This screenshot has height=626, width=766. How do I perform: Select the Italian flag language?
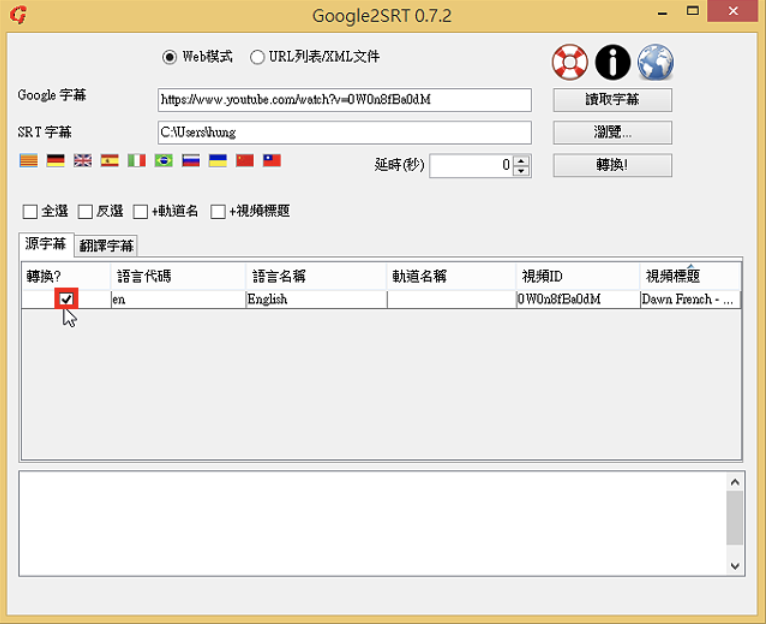point(137,160)
